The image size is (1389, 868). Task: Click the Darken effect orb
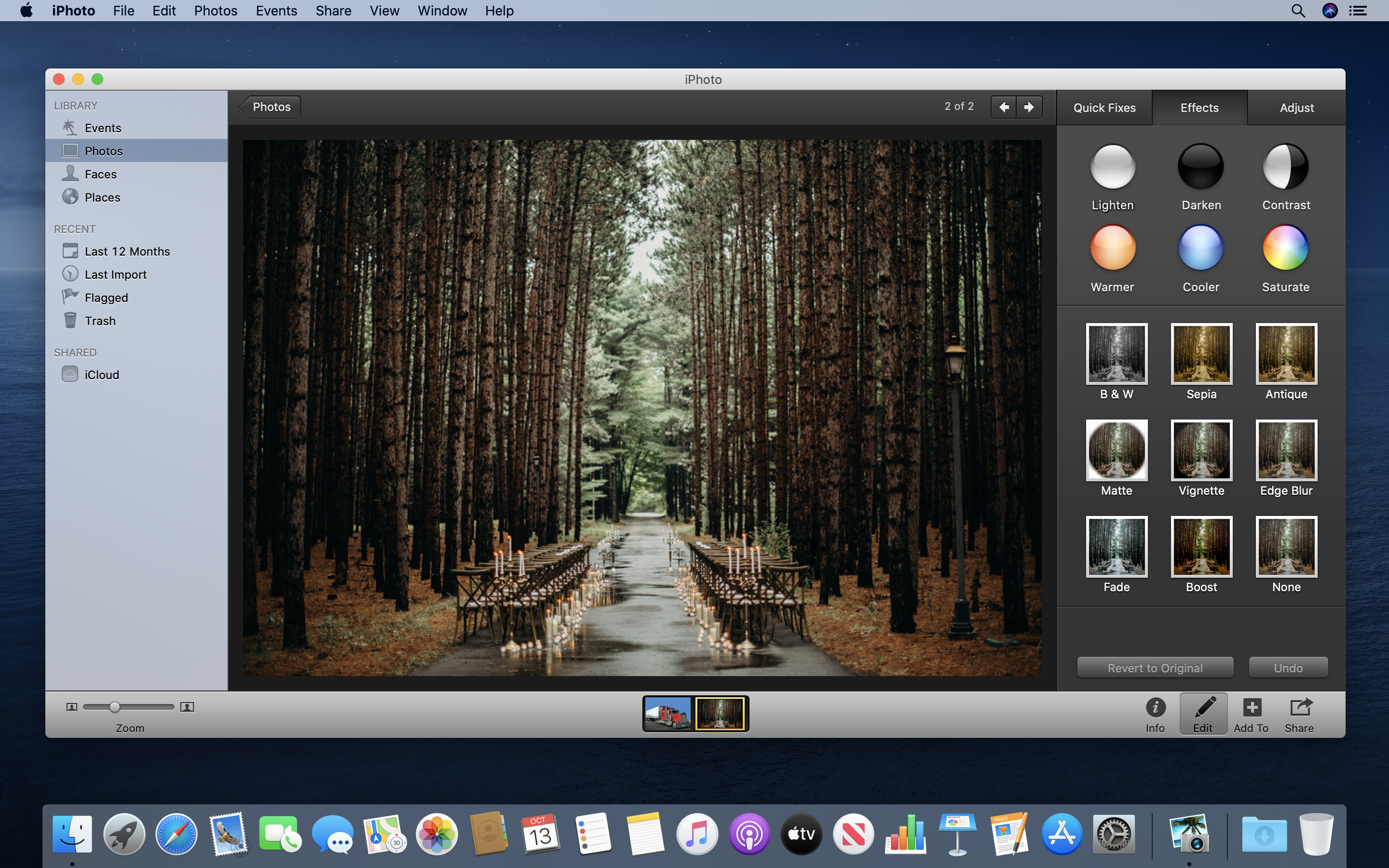(1200, 166)
